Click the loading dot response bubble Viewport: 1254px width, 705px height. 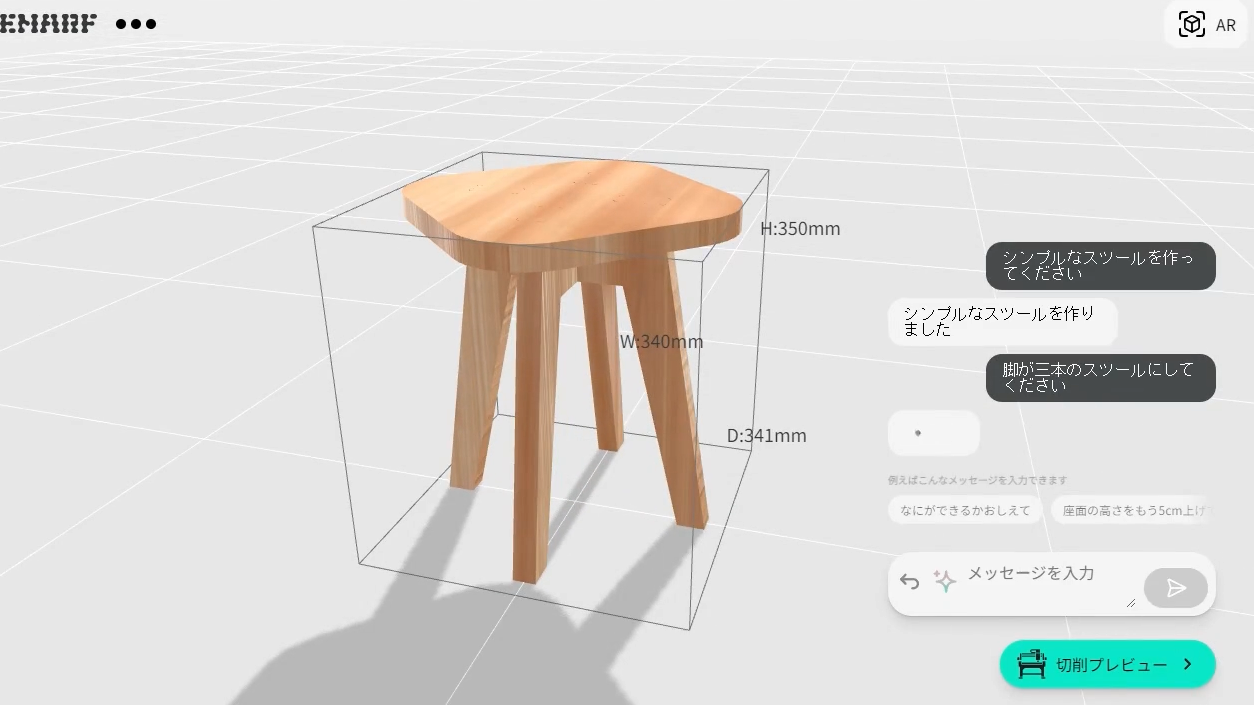pos(933,433)
